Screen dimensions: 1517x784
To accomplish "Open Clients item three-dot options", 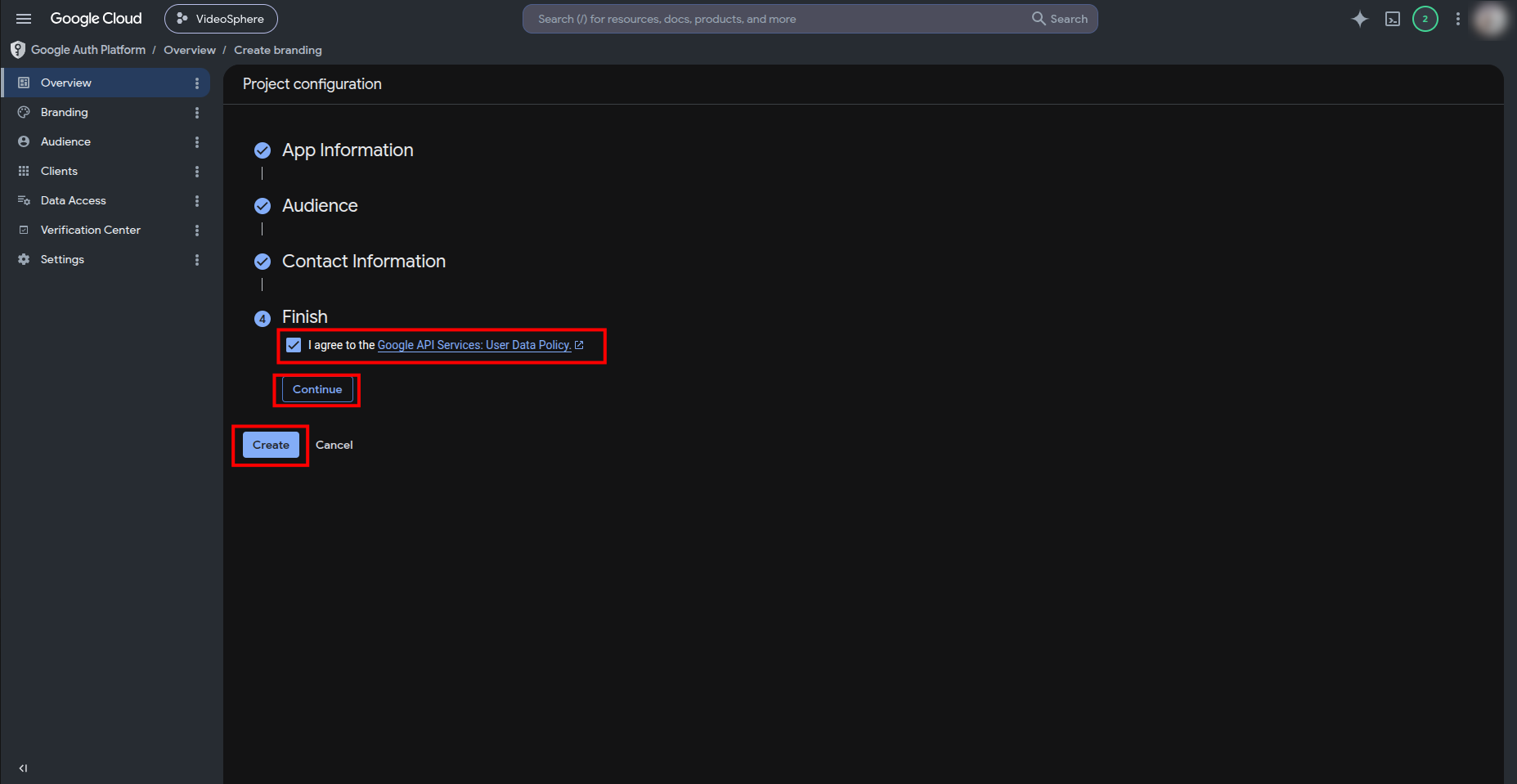I will pos(196,172).
